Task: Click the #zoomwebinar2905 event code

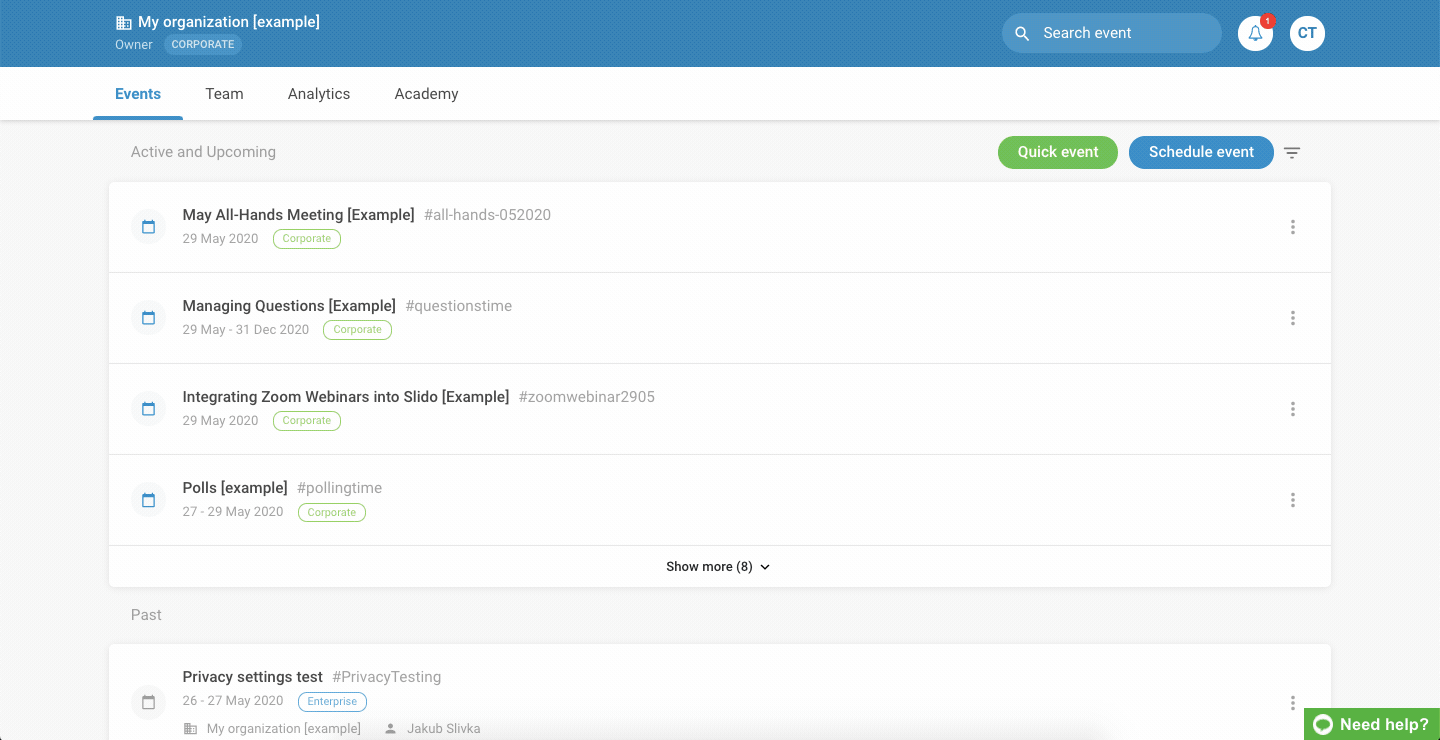Action: click(587, 397)
